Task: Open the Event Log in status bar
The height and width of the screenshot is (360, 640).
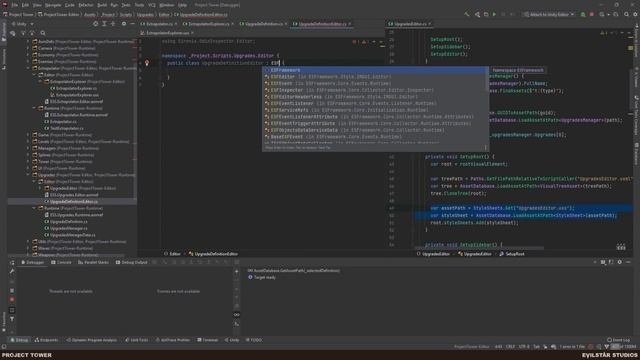Action: point(618,340)
